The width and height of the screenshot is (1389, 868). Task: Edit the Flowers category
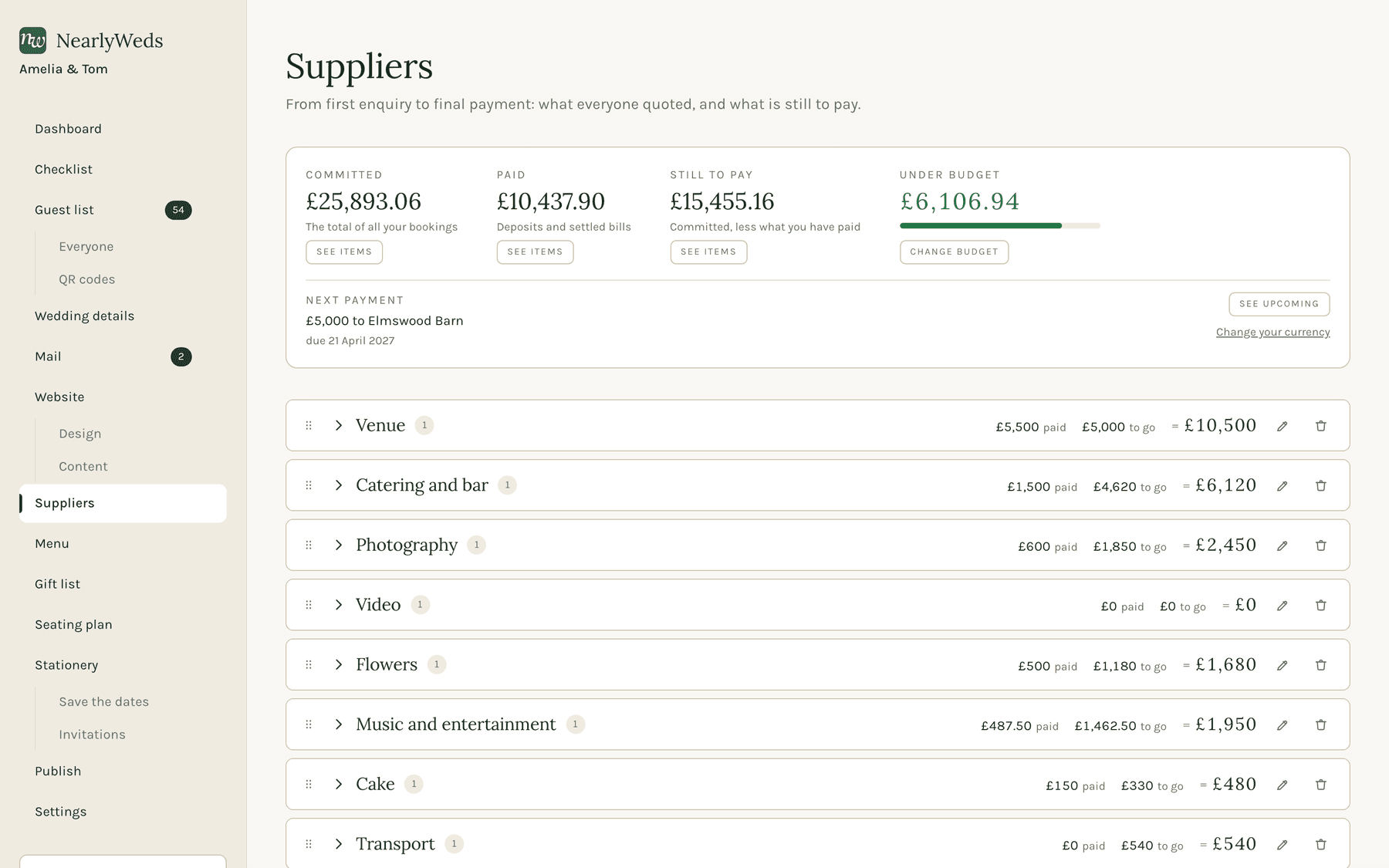(1282, 665)
